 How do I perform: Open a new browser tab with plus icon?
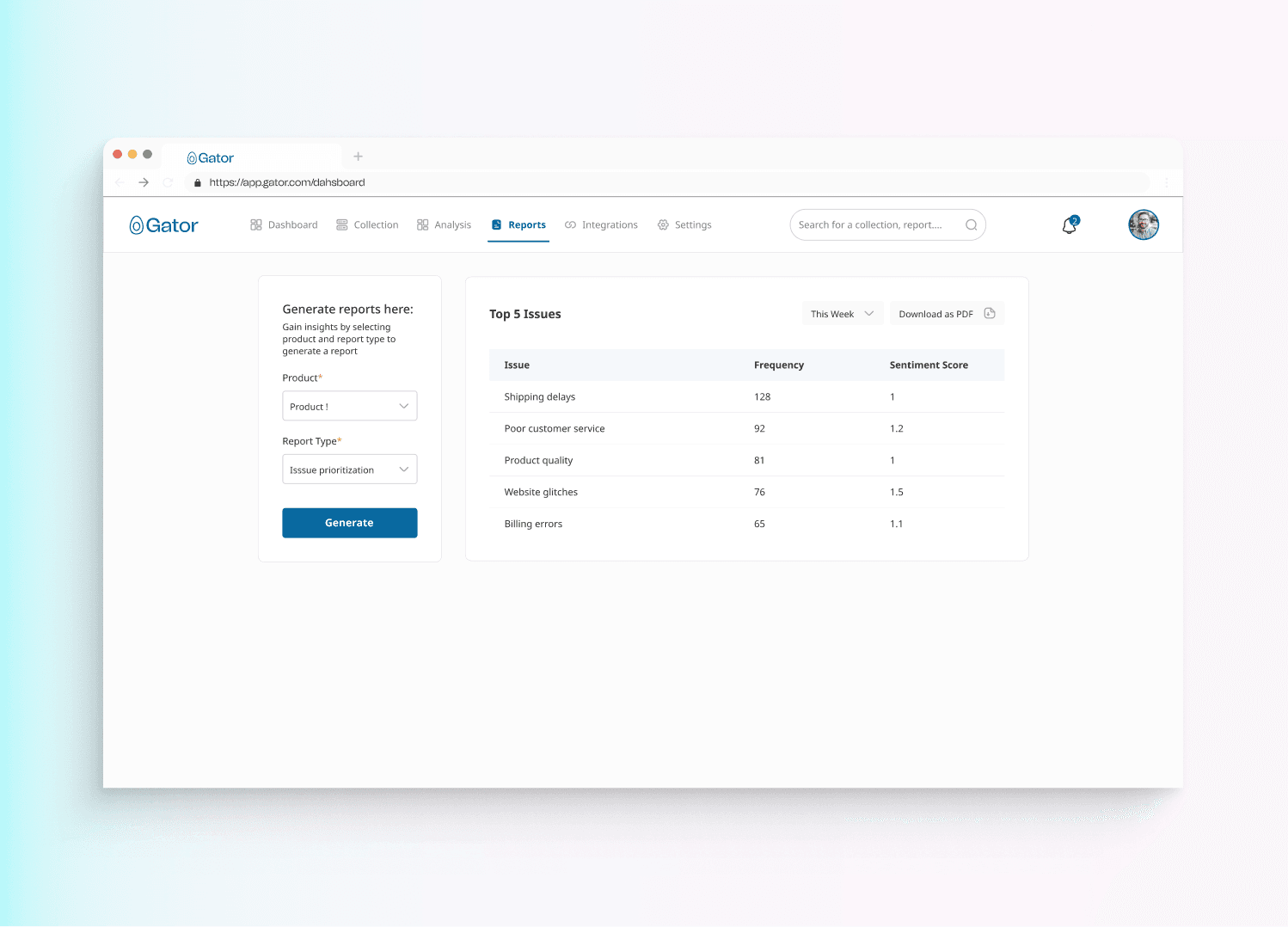click(359, 157)
